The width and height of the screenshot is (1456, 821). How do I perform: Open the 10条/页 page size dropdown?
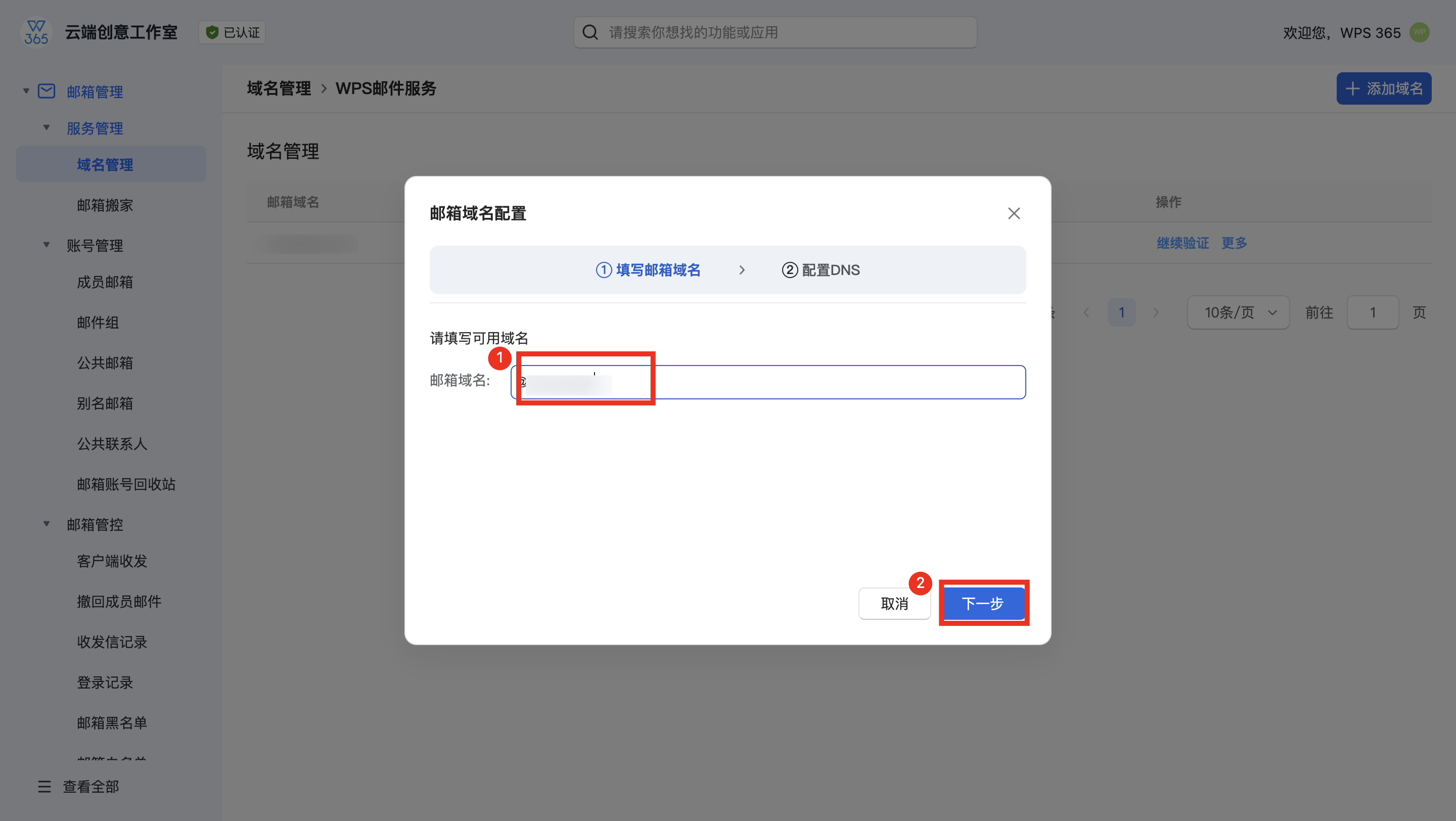point(1238,312)
